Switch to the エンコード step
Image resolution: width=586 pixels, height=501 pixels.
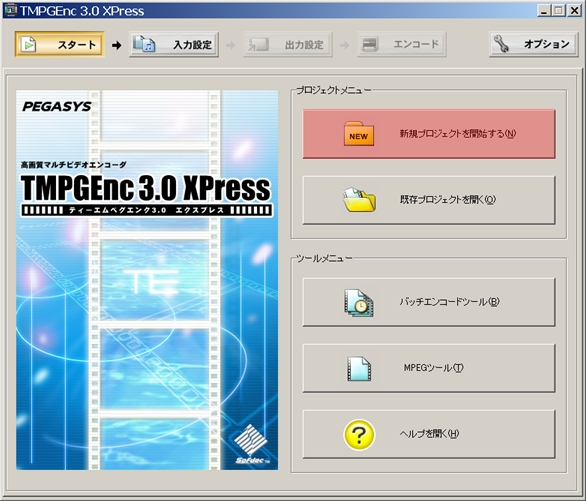pos(402,44)
